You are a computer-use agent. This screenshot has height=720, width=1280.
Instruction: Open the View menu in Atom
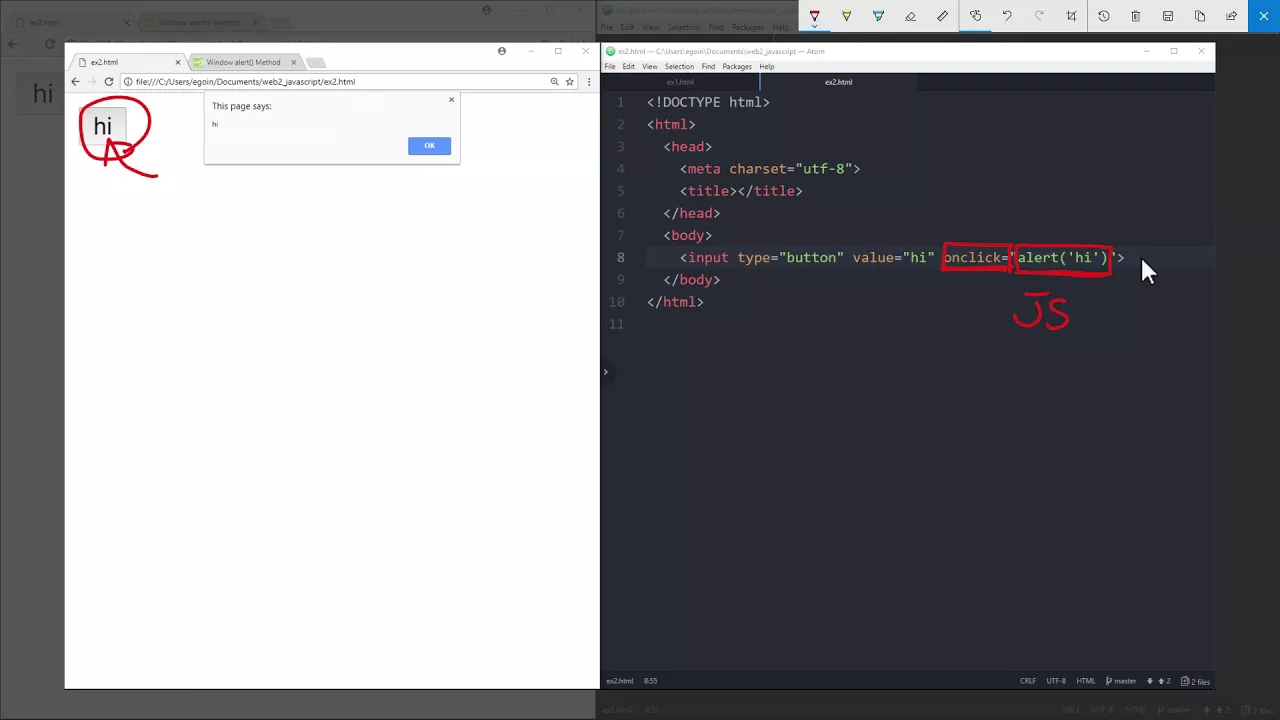650,67
